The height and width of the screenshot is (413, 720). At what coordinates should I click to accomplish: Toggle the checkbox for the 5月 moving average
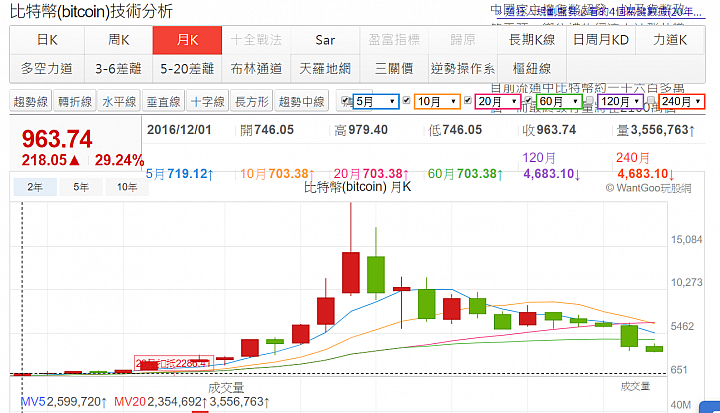[x=345, y=100]
